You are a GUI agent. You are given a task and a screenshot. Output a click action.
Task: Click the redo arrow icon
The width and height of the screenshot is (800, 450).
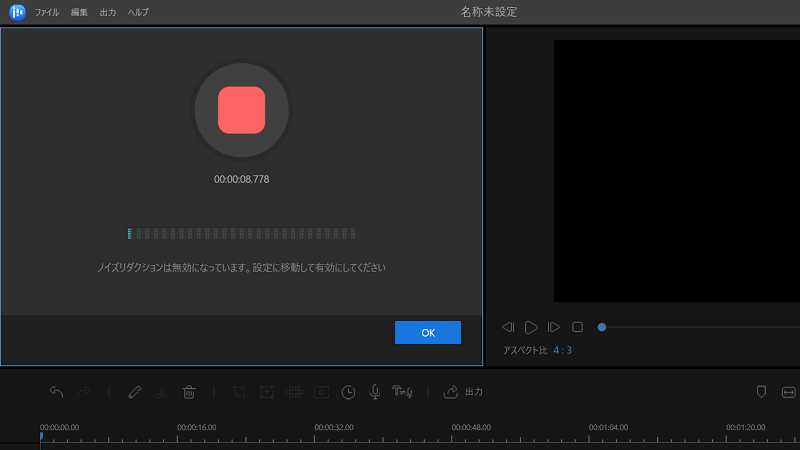pyautogui.click(x=84, y=392)
